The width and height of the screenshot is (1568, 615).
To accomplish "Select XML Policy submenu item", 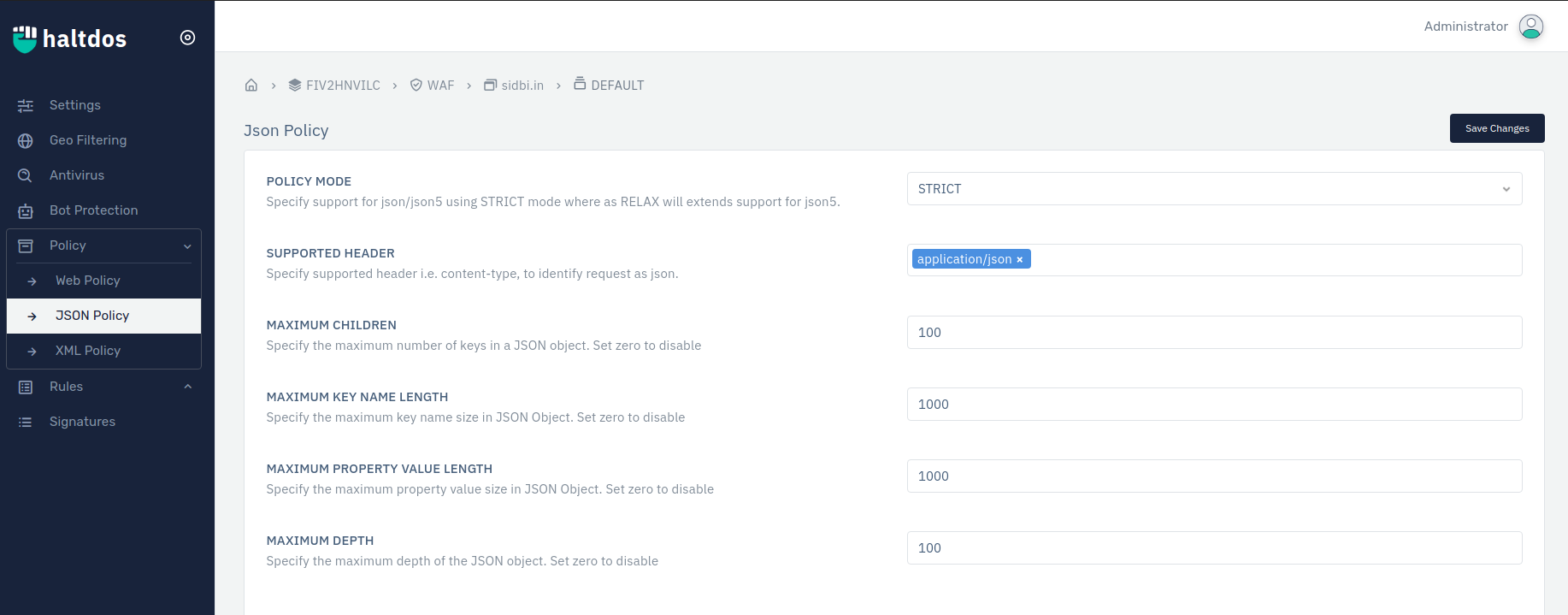I will point(103,351).
